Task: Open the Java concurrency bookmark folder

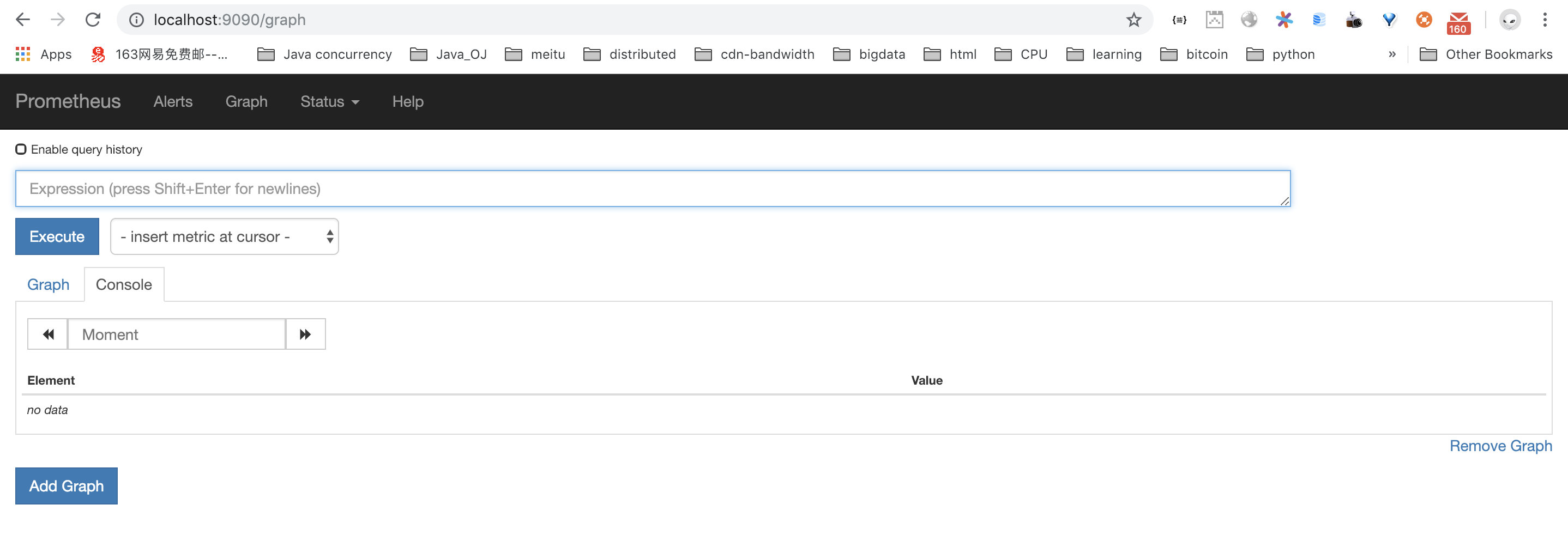Action: 324,54
